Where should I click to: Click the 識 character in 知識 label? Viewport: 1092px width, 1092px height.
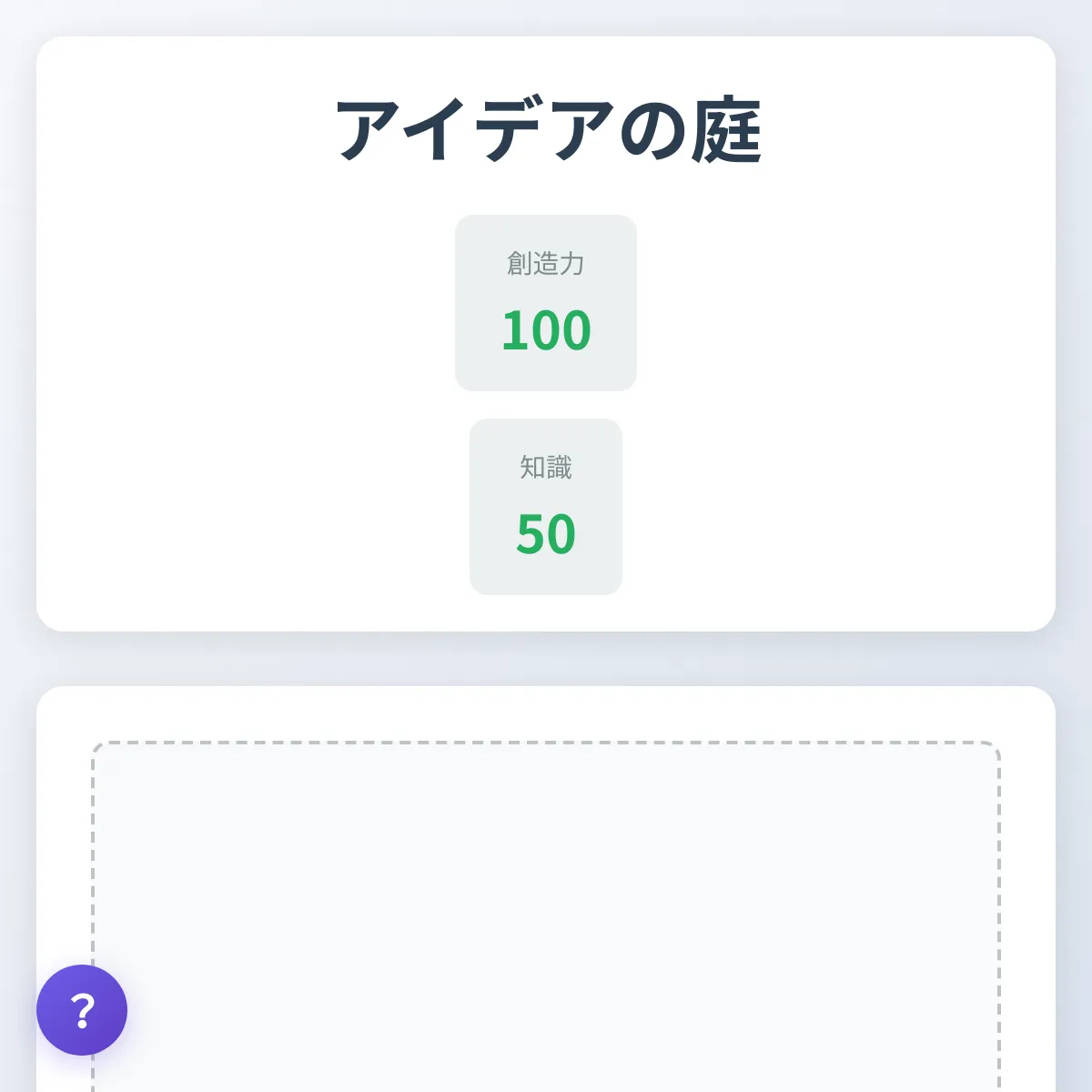pos(559,468)
